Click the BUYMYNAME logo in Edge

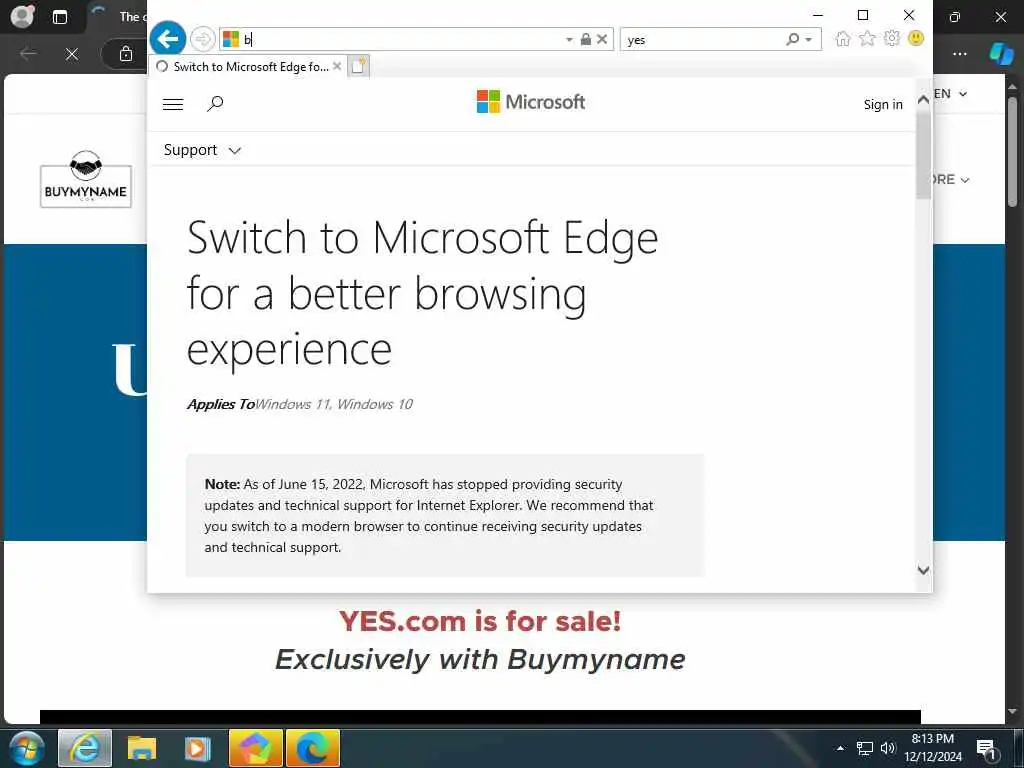click(x=86, y=179)
